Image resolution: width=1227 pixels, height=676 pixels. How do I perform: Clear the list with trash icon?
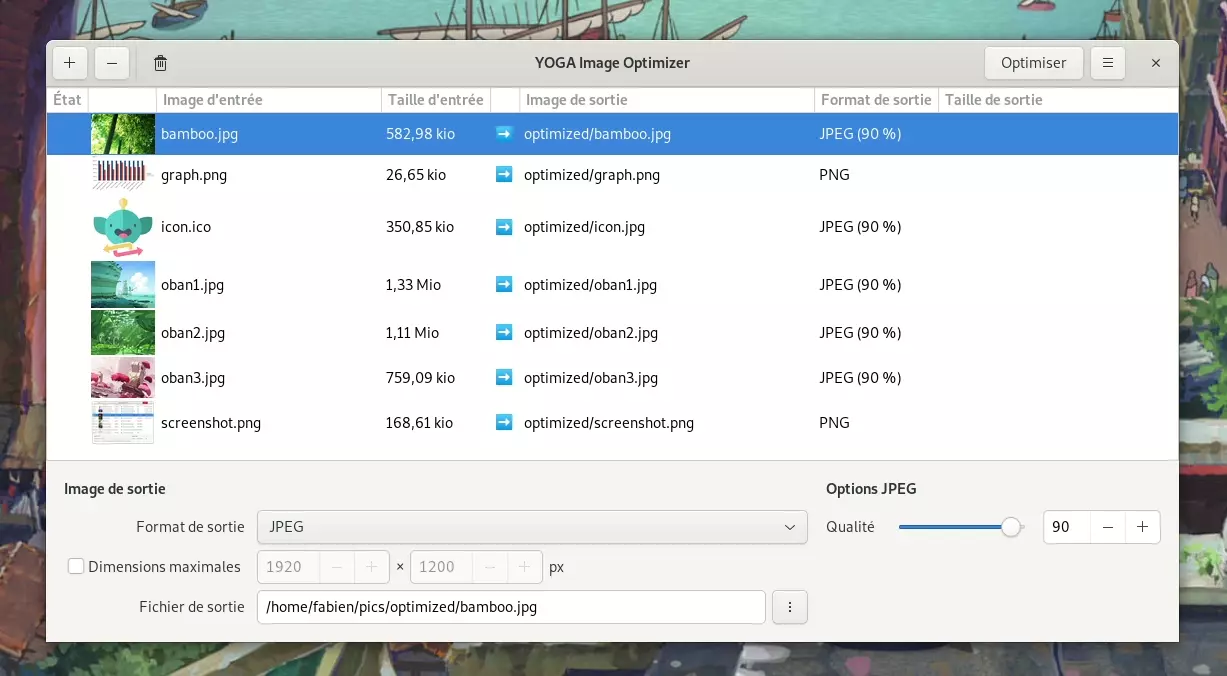coord(160,63)
